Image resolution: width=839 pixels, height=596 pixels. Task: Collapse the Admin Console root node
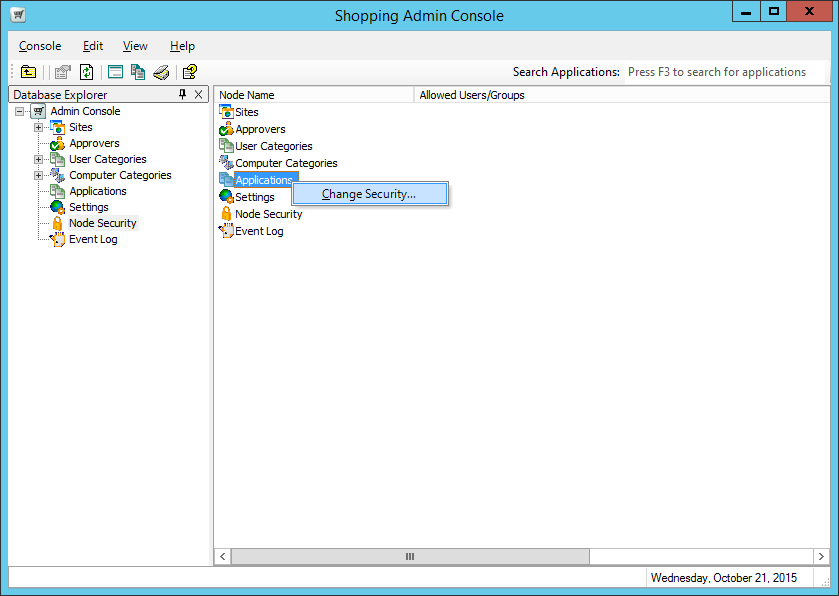pos(20,111)
